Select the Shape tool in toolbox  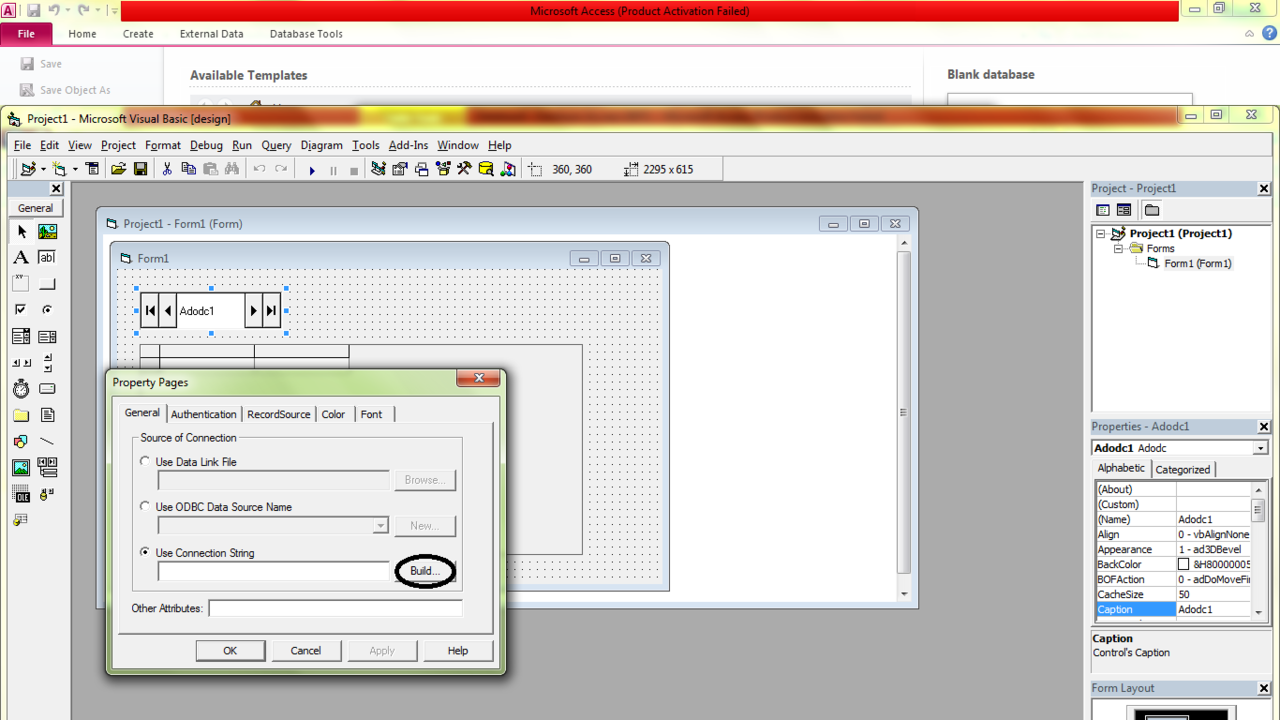21,441
